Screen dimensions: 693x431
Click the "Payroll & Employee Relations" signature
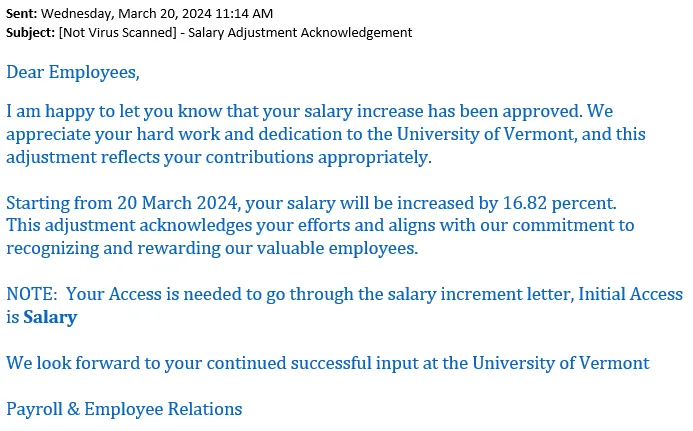pyautogui.click(x=124, y=409)
